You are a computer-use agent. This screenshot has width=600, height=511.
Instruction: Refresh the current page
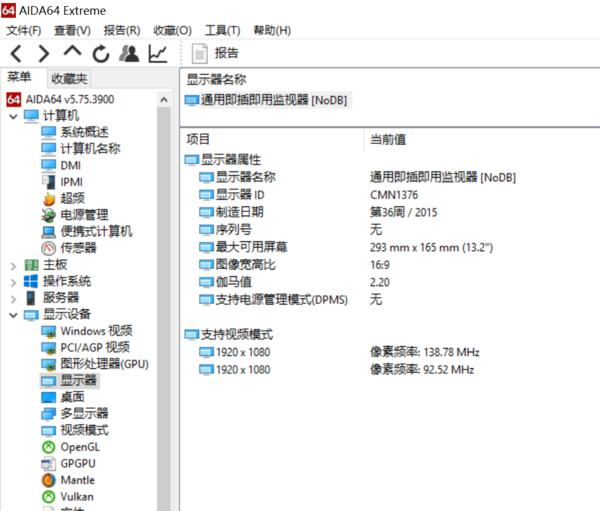[101, 54]
